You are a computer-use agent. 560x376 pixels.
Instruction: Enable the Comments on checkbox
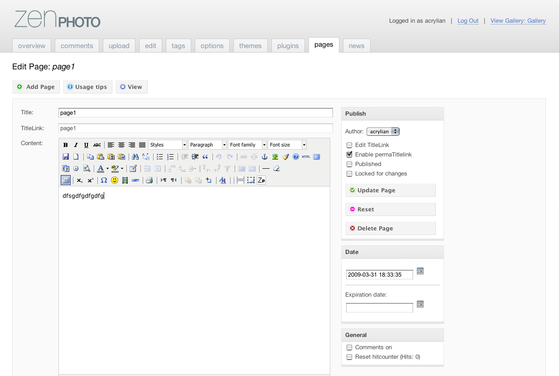349,347
